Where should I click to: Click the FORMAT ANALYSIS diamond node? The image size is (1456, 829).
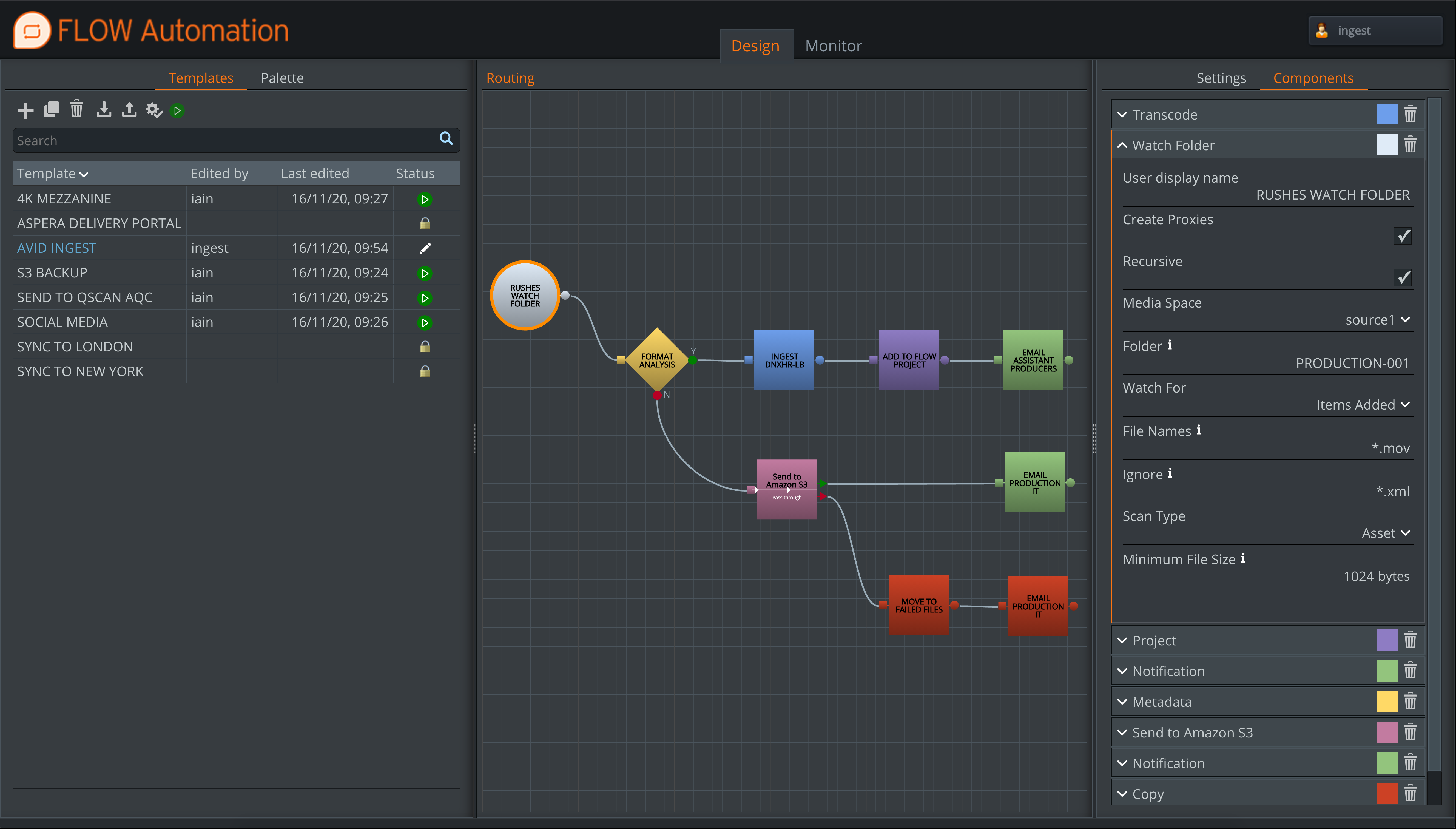[x=656, y=360]
